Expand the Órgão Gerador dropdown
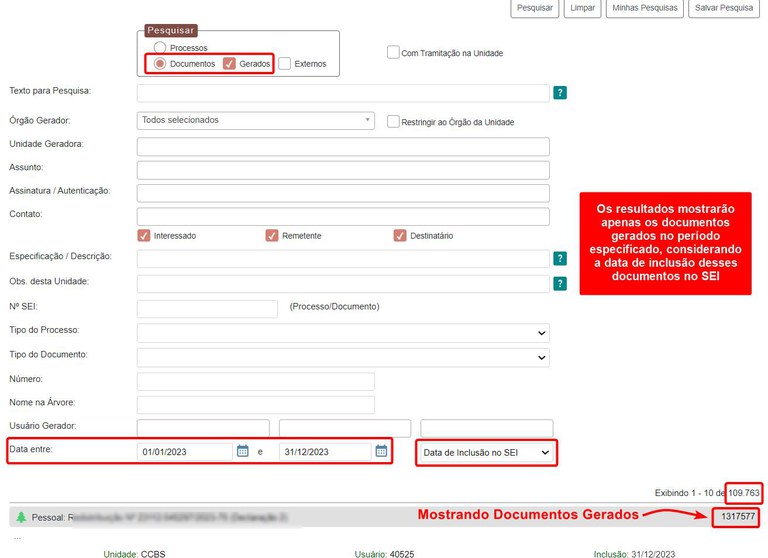 click(255, 120)
